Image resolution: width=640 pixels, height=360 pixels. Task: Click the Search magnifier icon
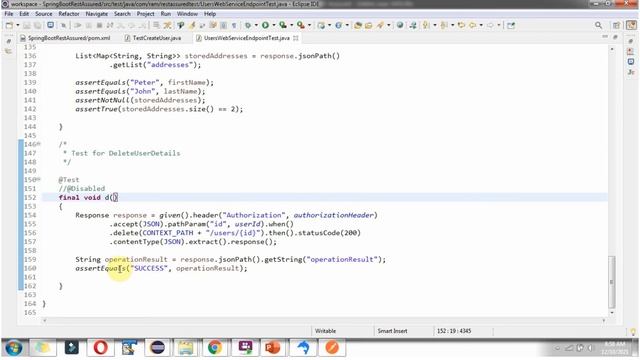tap(598, 25)
